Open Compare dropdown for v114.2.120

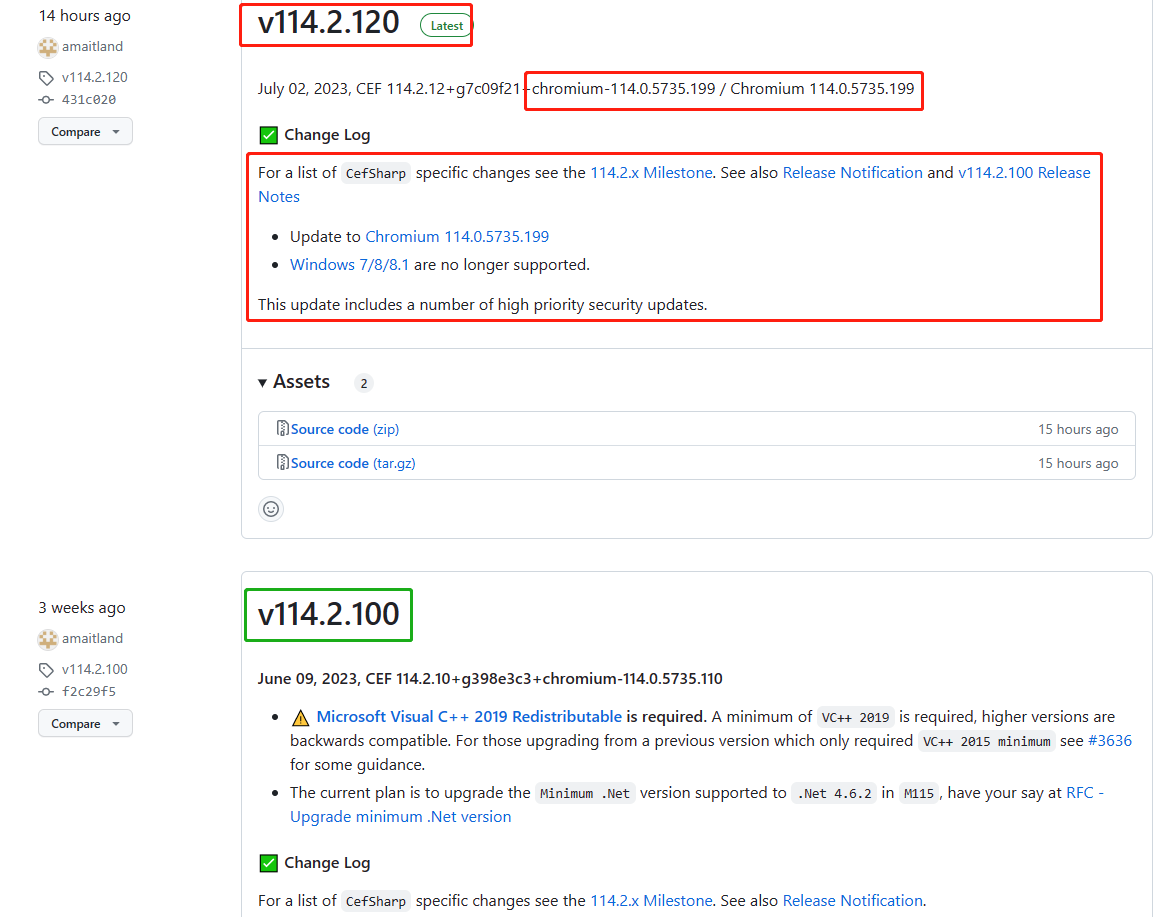[85, 131]
